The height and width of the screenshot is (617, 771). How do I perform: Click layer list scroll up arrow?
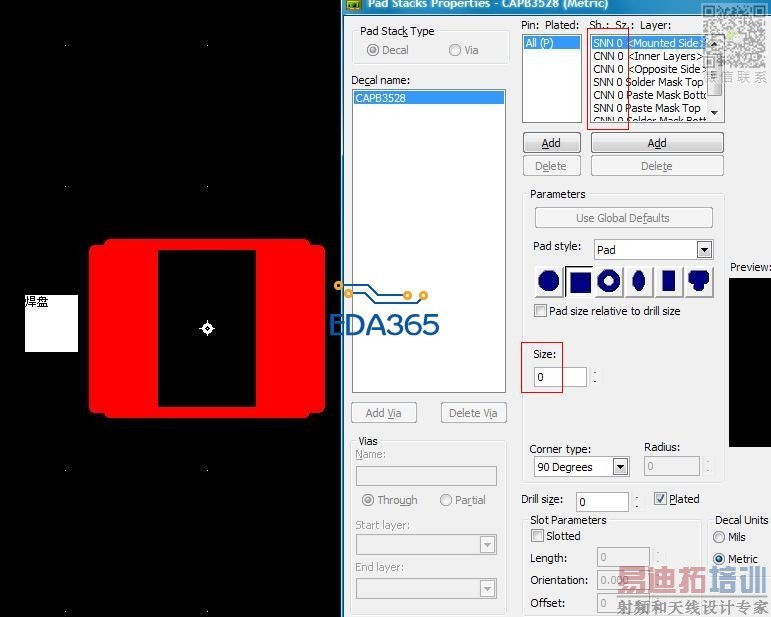click(x=714, y=43)
